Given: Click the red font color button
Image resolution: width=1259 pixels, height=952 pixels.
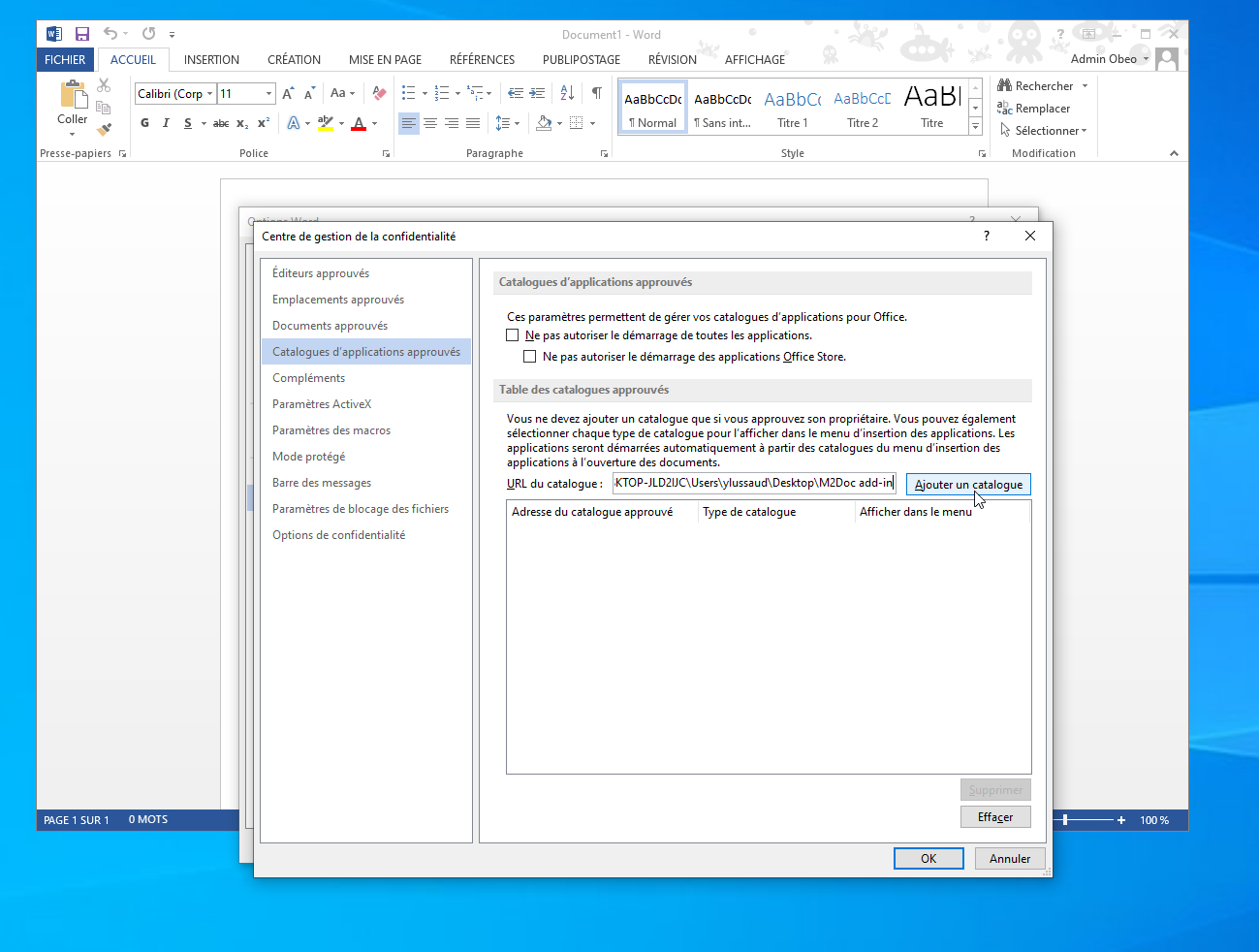Looking at the screenshot, I should pyautogui.click(x=359, y=123).
